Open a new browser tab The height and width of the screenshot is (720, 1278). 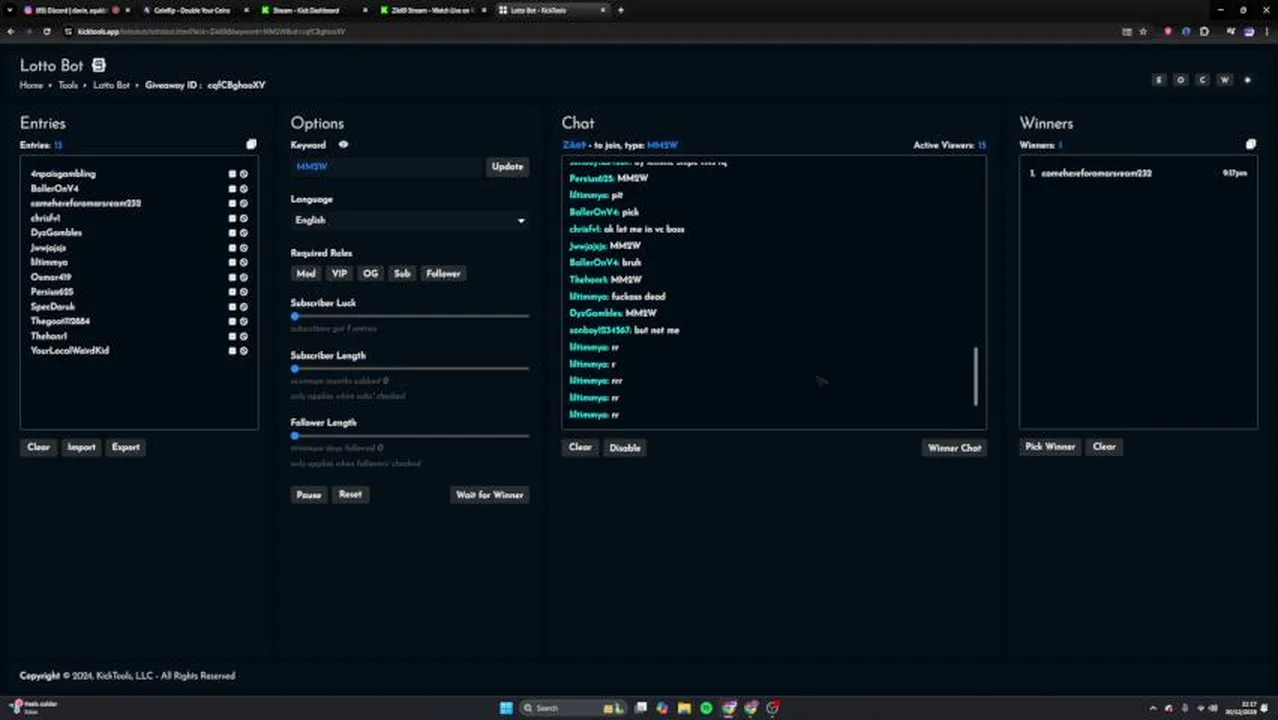point(621,10)
